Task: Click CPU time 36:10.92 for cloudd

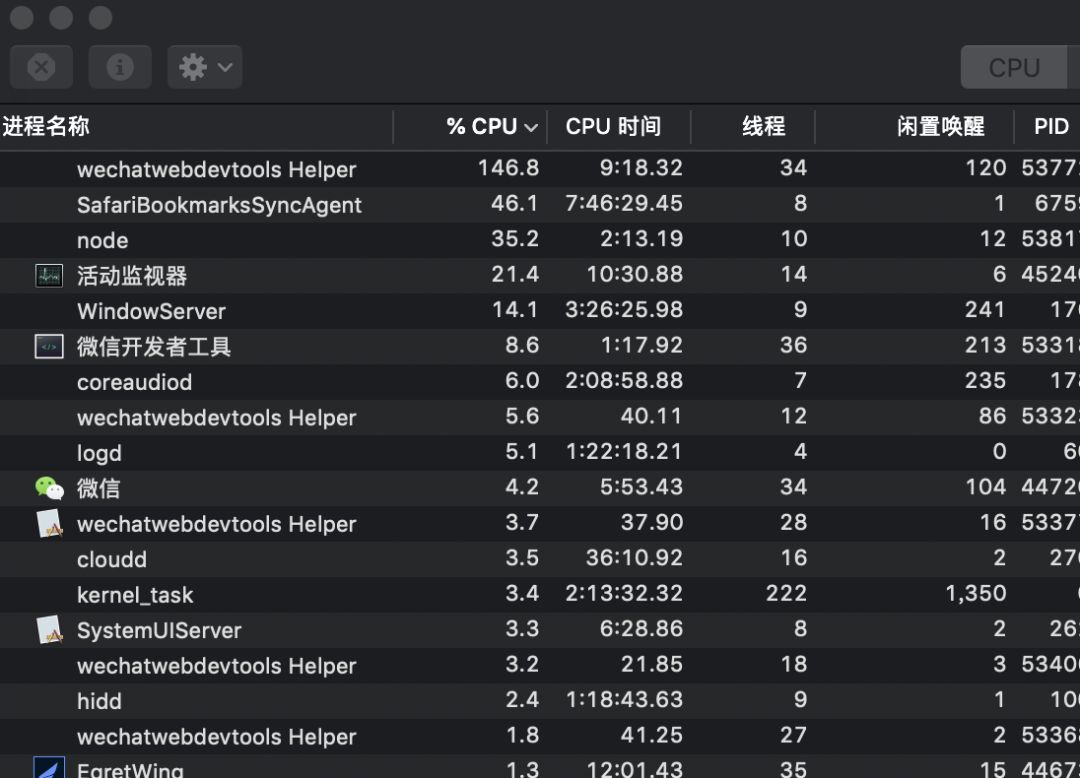Action: pyautogui.click(x=634, y=558)
